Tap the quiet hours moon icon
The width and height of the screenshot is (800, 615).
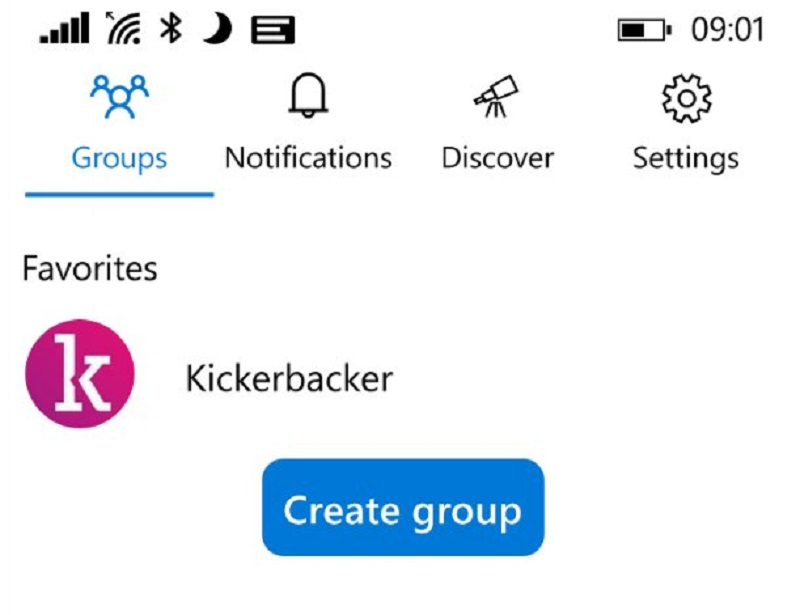pyautogui.click(x=218, y=29)
